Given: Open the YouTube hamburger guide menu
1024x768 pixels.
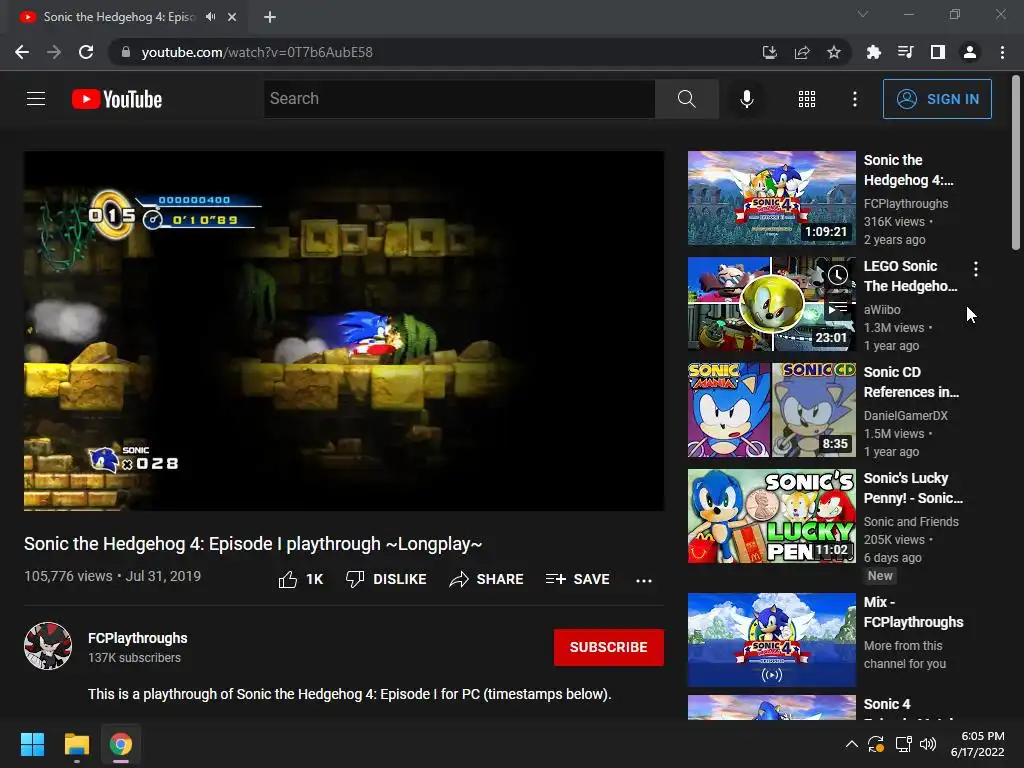Looking at the screenshot, I should coord(36,99).
